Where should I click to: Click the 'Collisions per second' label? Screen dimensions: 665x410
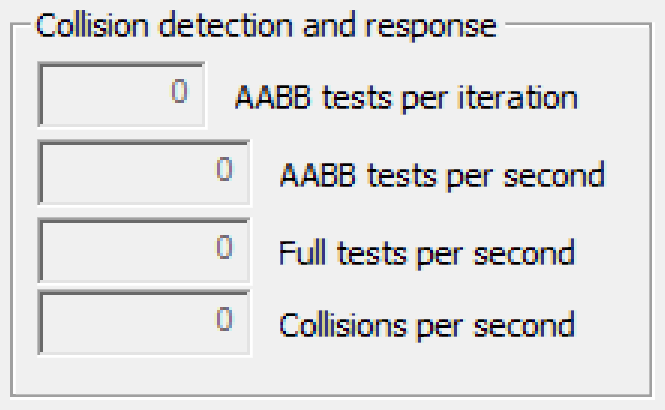(427, 324)
